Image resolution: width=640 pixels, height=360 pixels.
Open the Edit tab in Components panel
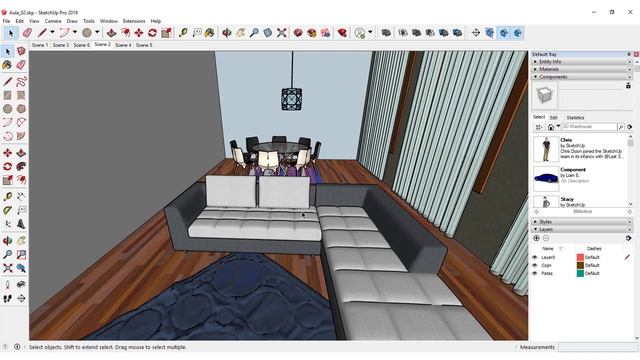pos(553,118)
